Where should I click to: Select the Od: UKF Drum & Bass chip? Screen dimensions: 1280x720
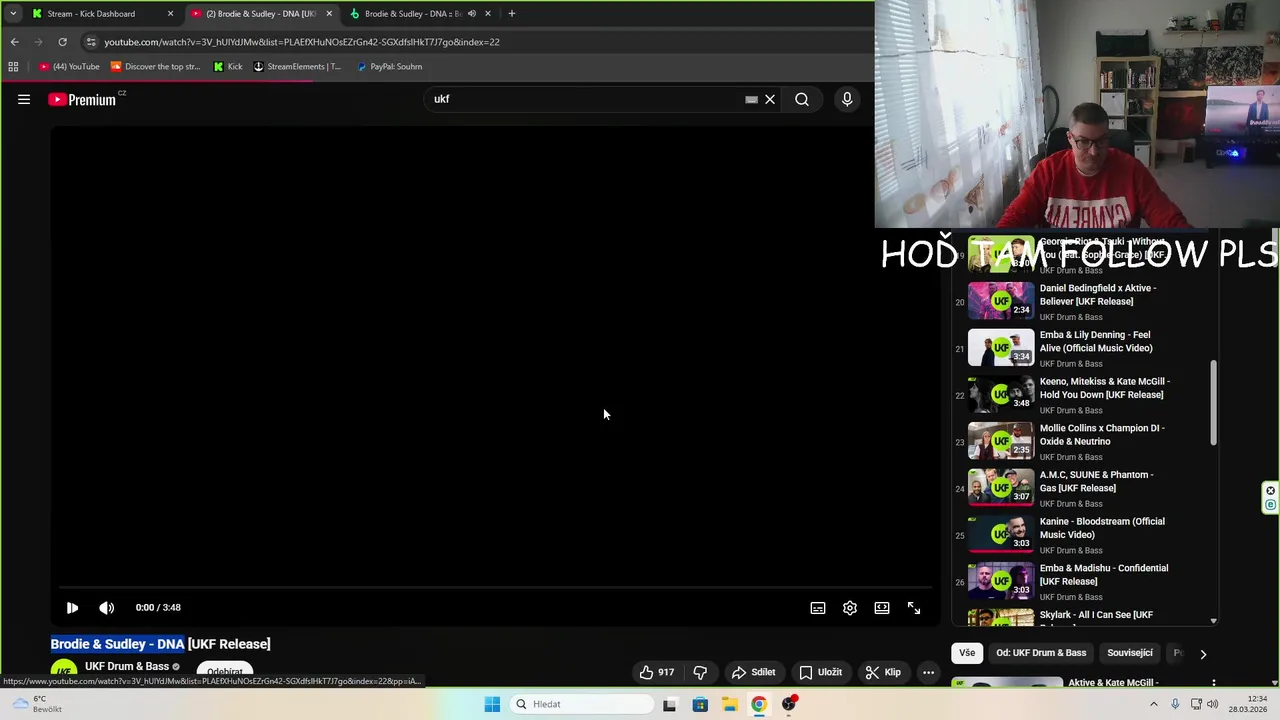point(1041,653)
